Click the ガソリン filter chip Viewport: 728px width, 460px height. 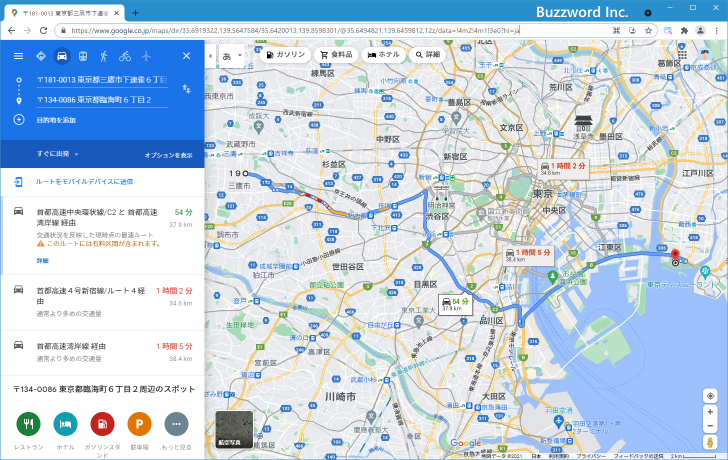click(x=286, y=55)
